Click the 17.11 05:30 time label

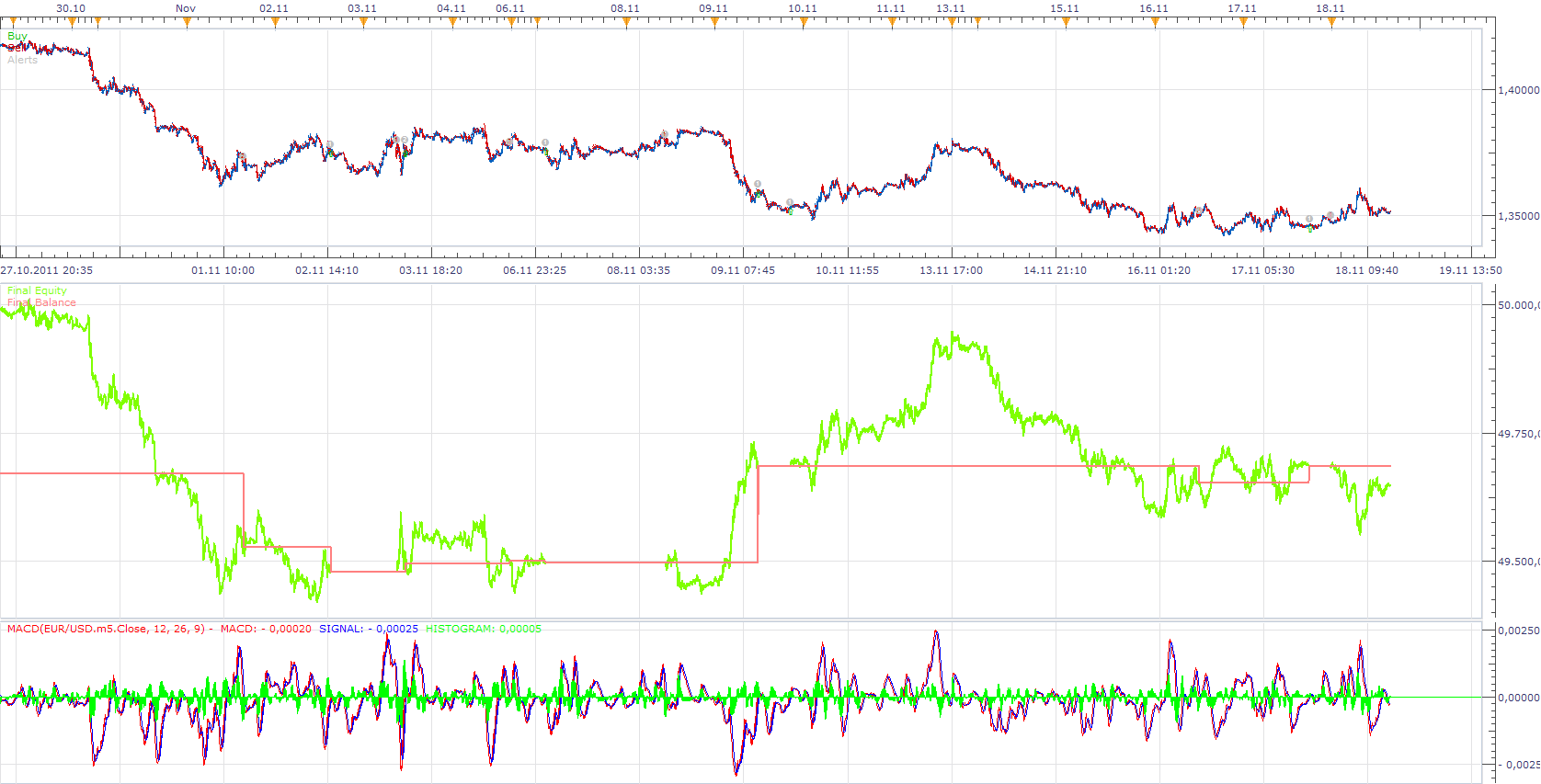1263,270
